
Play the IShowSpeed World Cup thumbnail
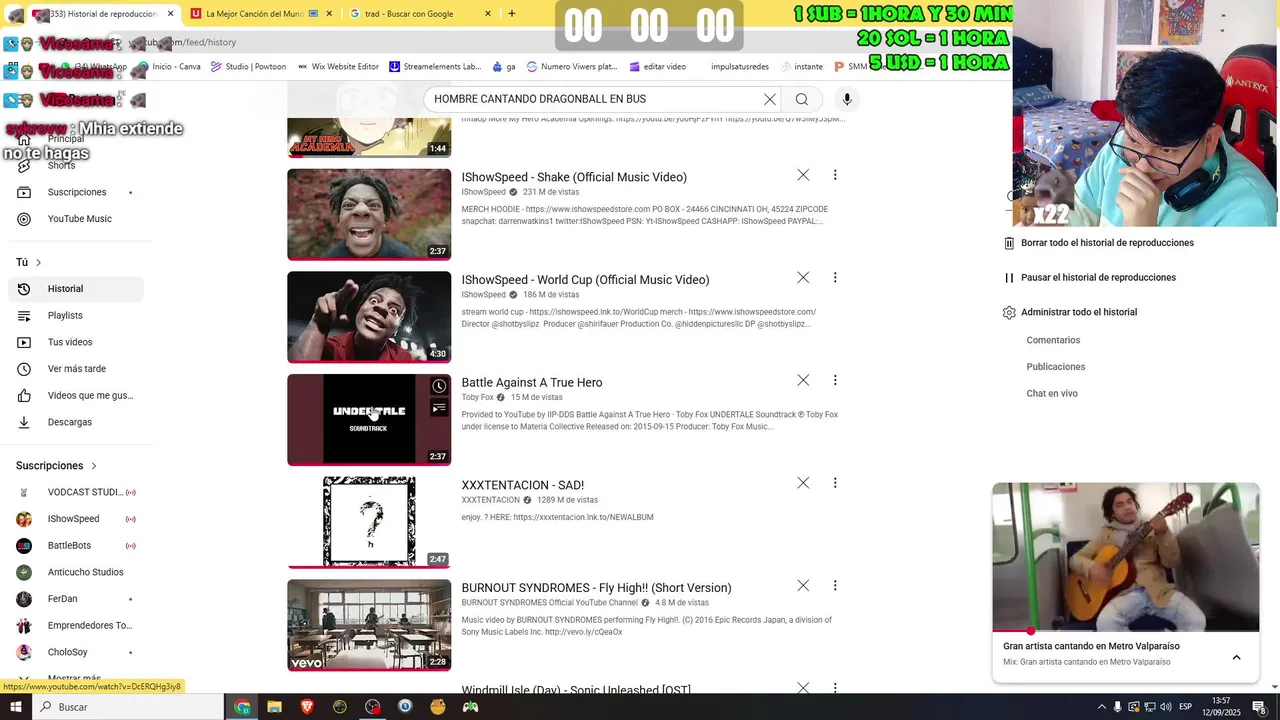coord(369,317)
